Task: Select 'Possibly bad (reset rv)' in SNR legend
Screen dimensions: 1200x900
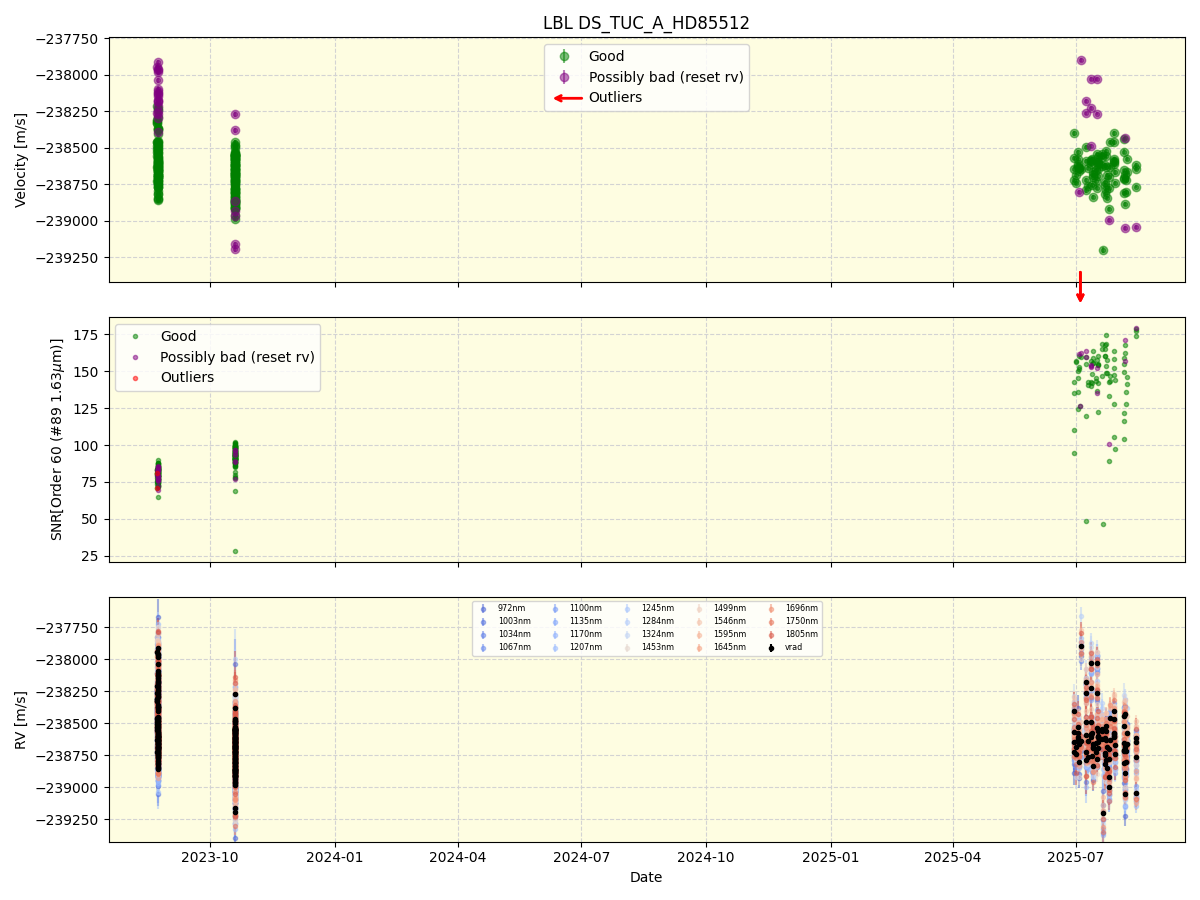Action: 237,357
